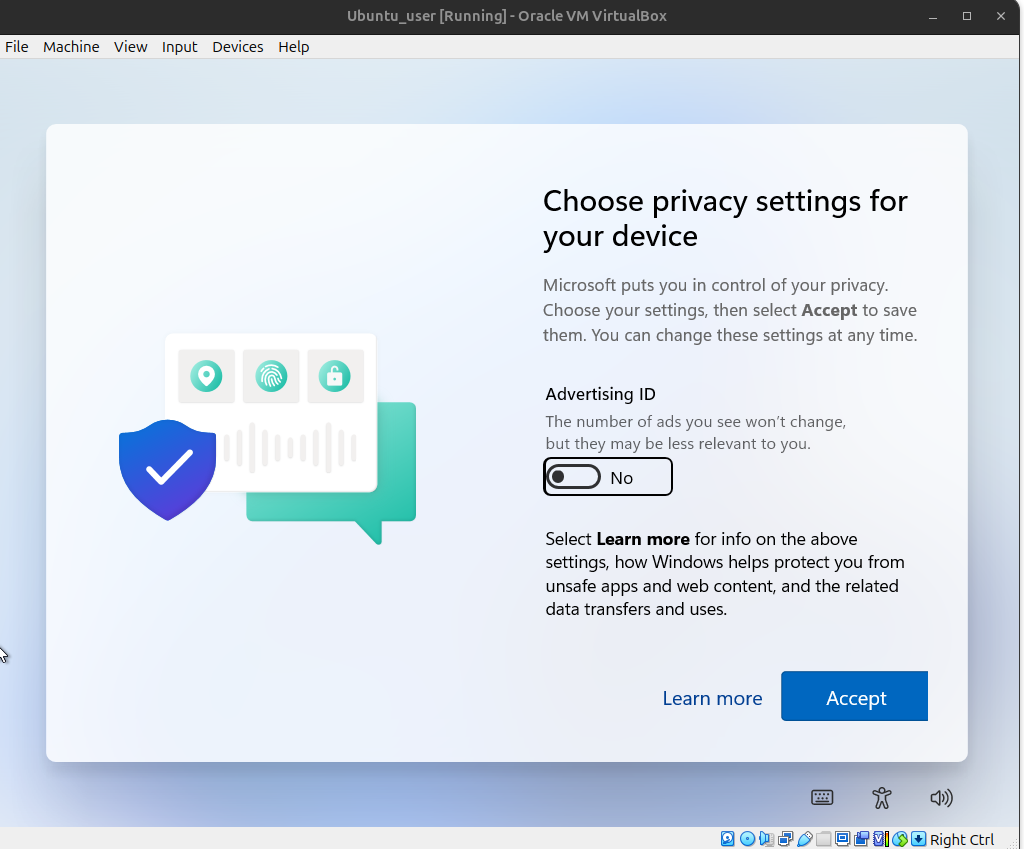Open the on-screen keyboard icon

[x=822, y=797]
